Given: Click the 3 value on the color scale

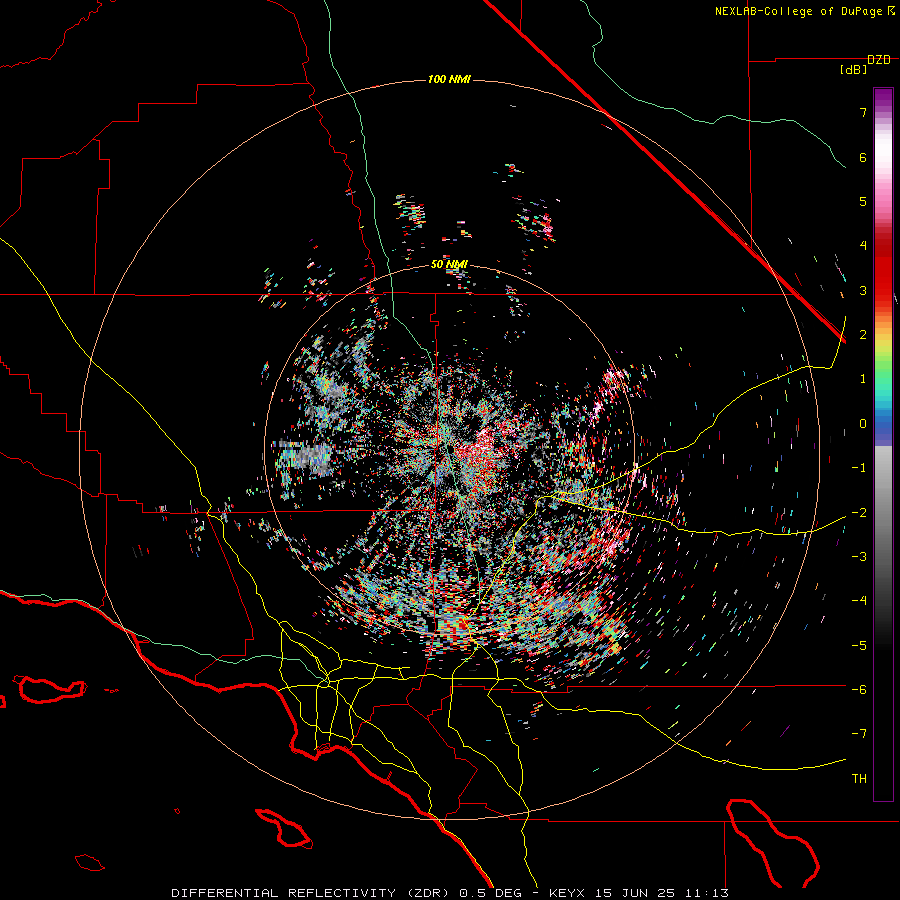Looking at the screenshot, I should [863, 290].
